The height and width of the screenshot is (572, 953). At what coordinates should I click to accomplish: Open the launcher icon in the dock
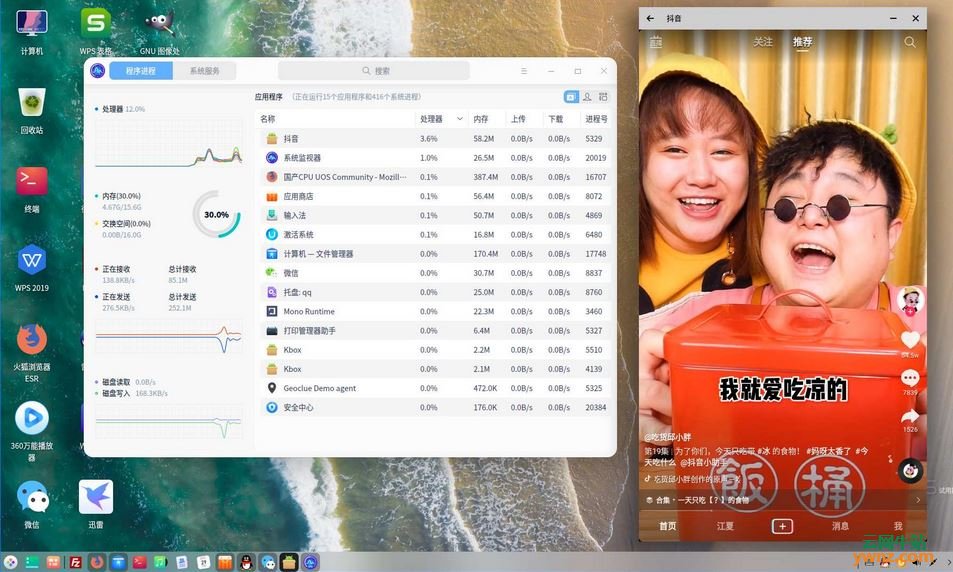(x=10, y=562)
